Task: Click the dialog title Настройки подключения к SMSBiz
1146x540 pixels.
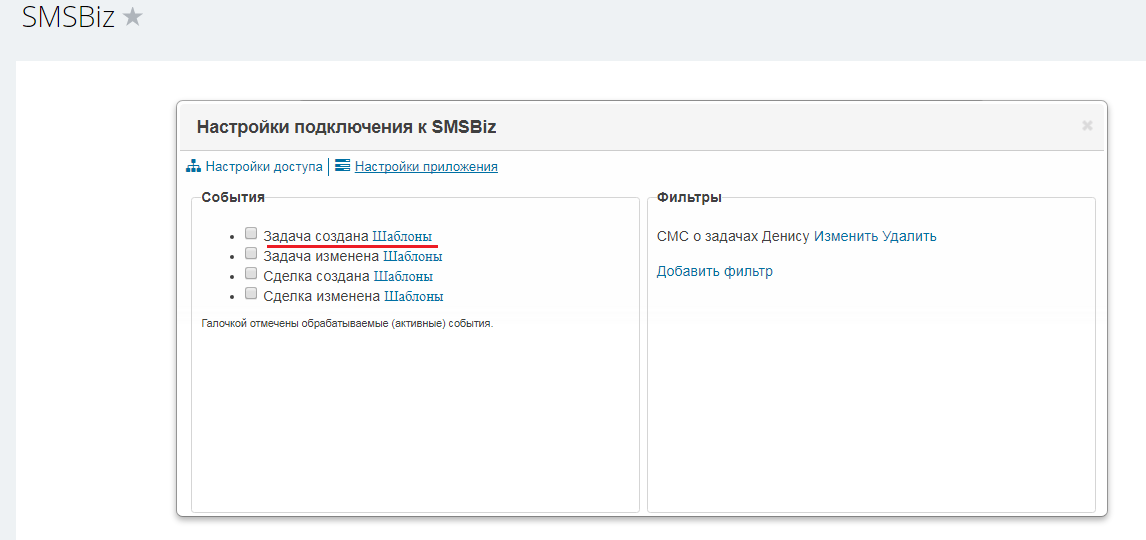Action: pyautogui.click(x=346, y=126)
